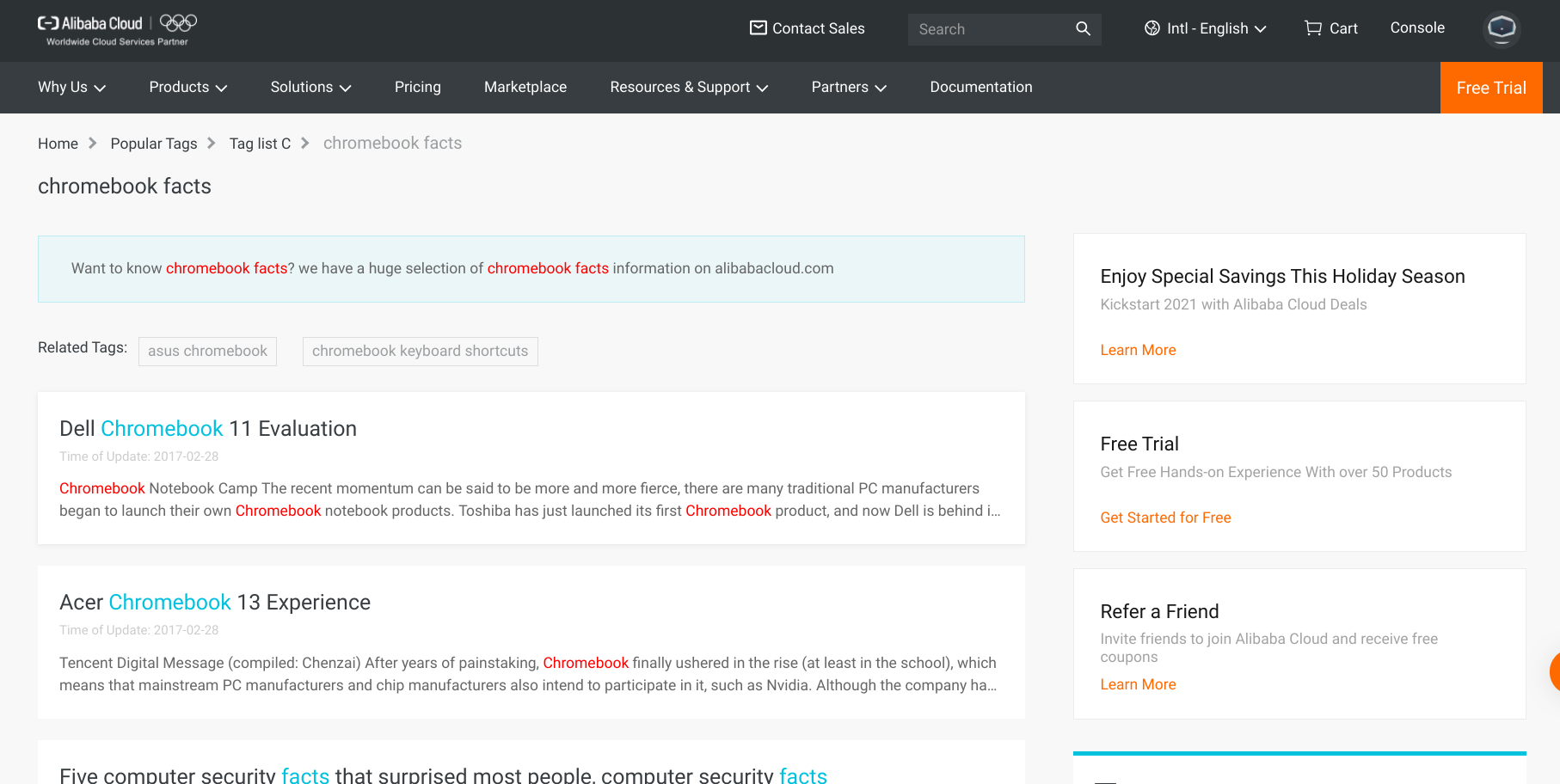
Task: Click in the Search input field
Action: click(989, 29)
